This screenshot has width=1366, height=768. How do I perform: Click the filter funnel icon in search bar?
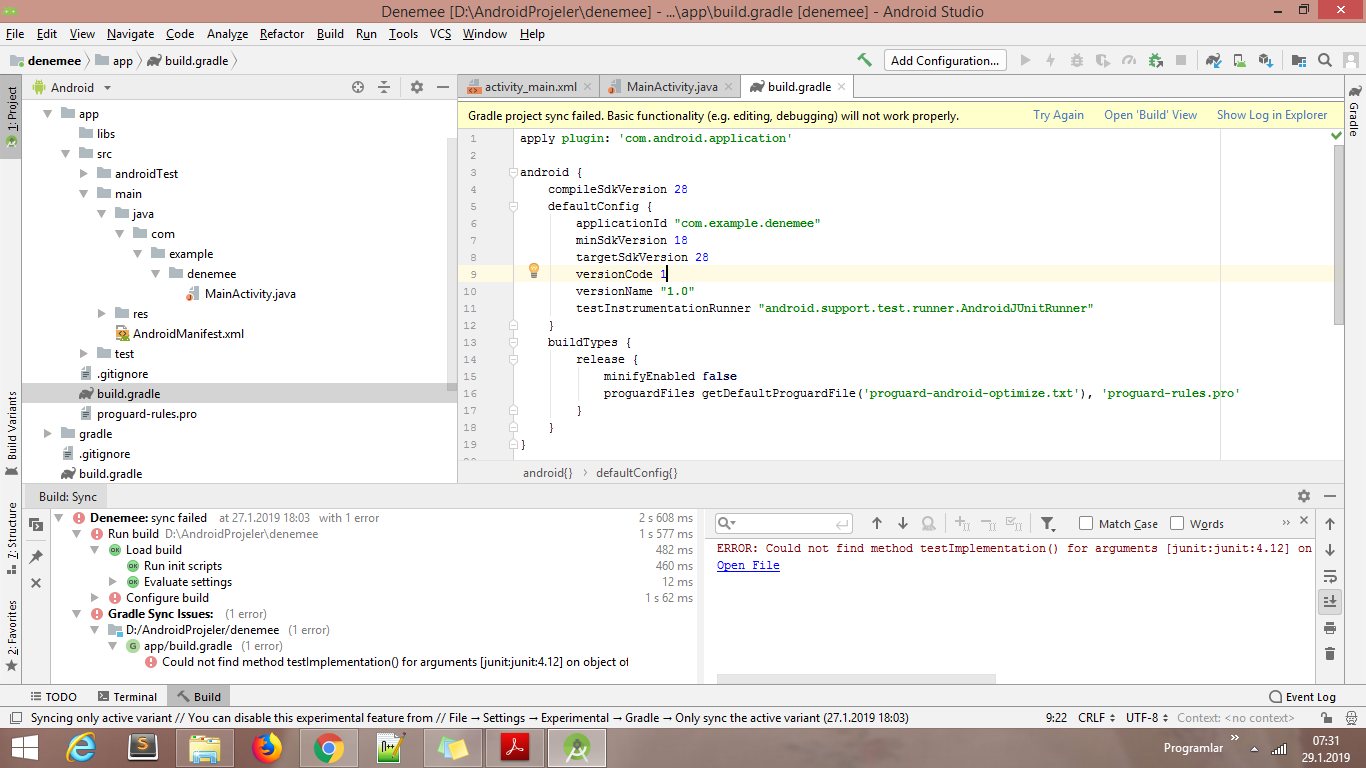pyautogui.click(x=1047, y=523)
